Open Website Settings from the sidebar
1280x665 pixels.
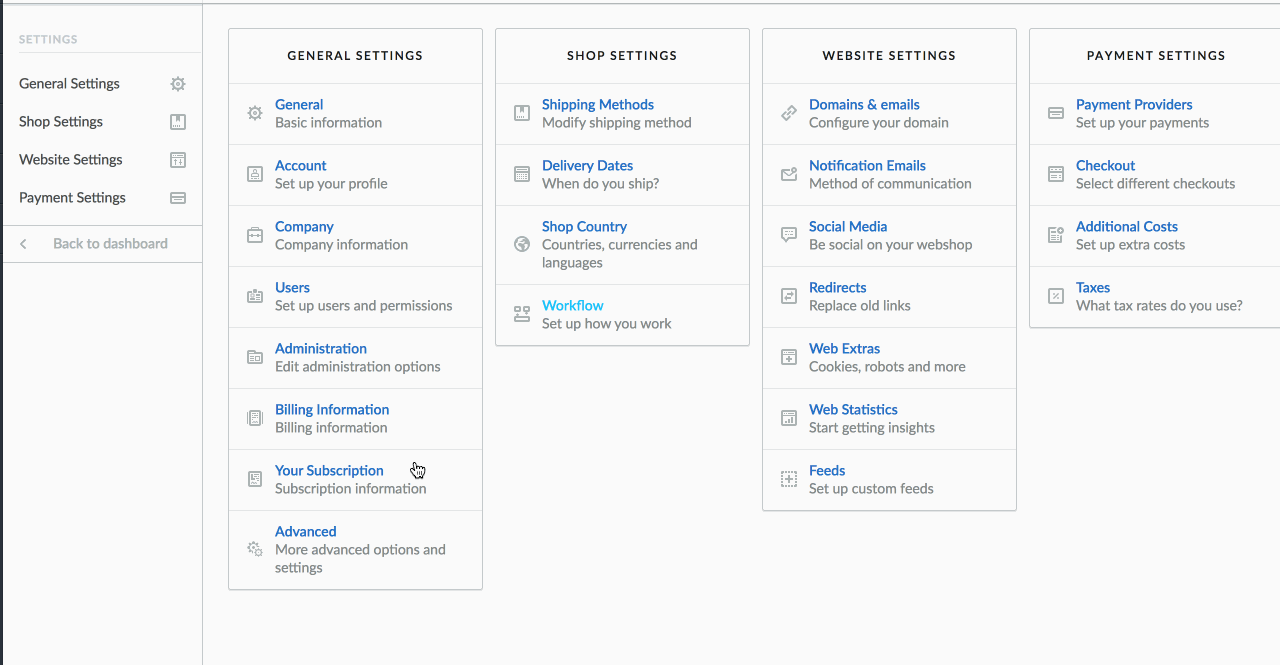[x=71, y=160]
